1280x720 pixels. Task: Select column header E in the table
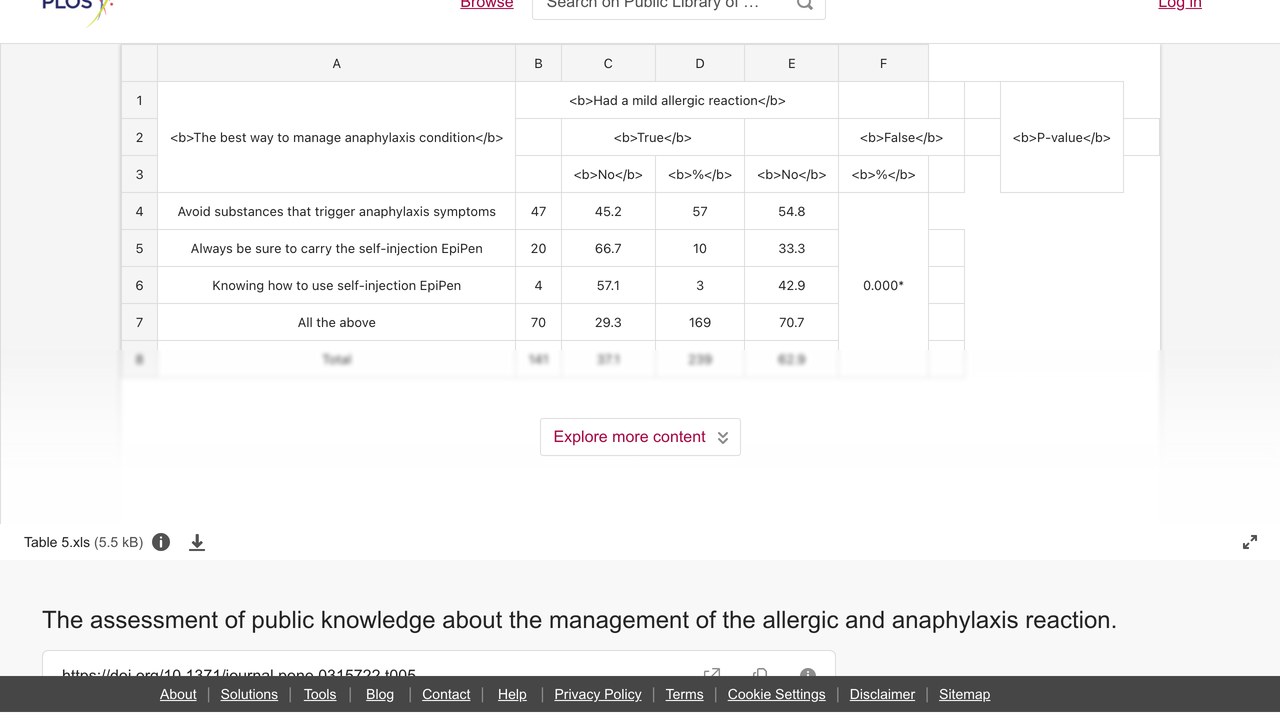pos(791,63)
